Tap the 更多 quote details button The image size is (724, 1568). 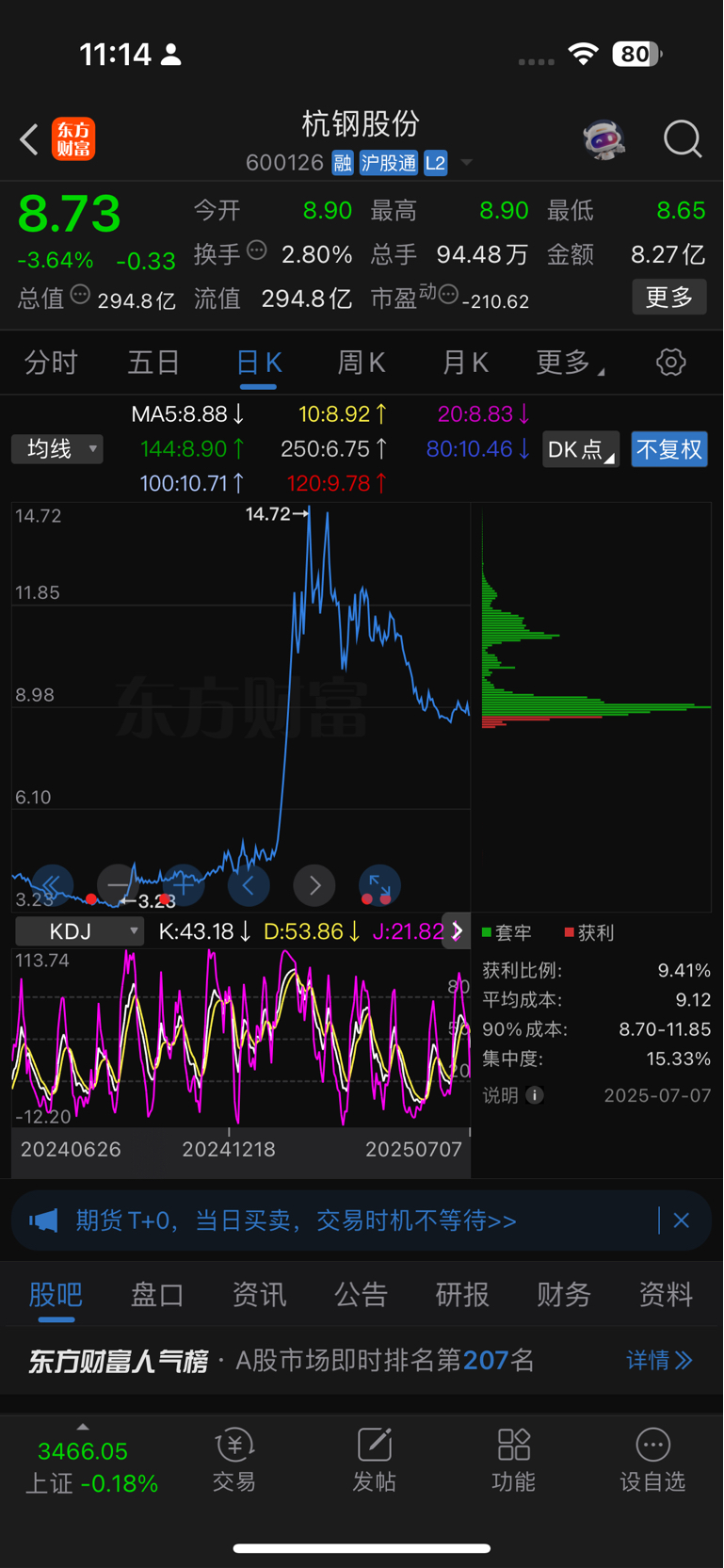[x=668, y=298]
